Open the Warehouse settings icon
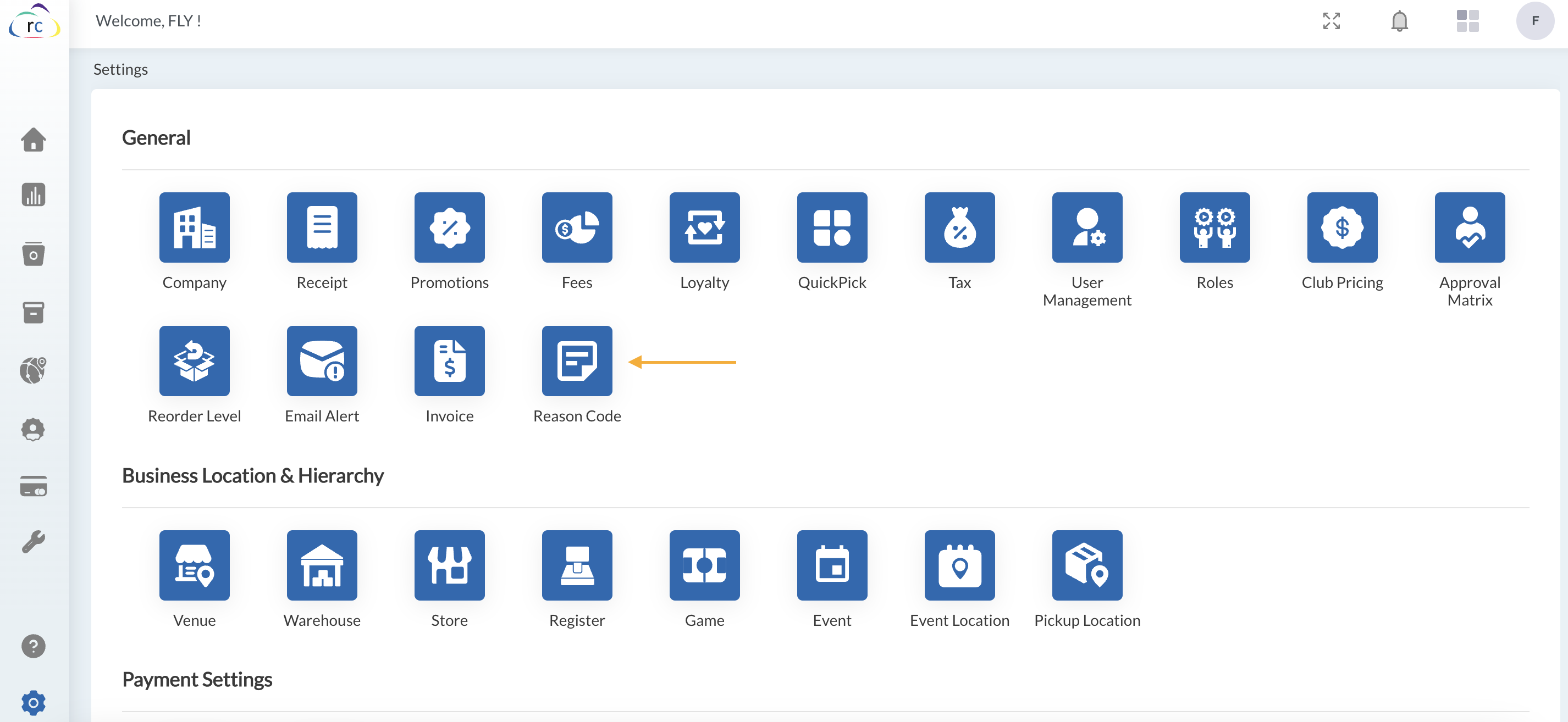Viewport: 1568px width, 722px height. (x=322, y=565)
